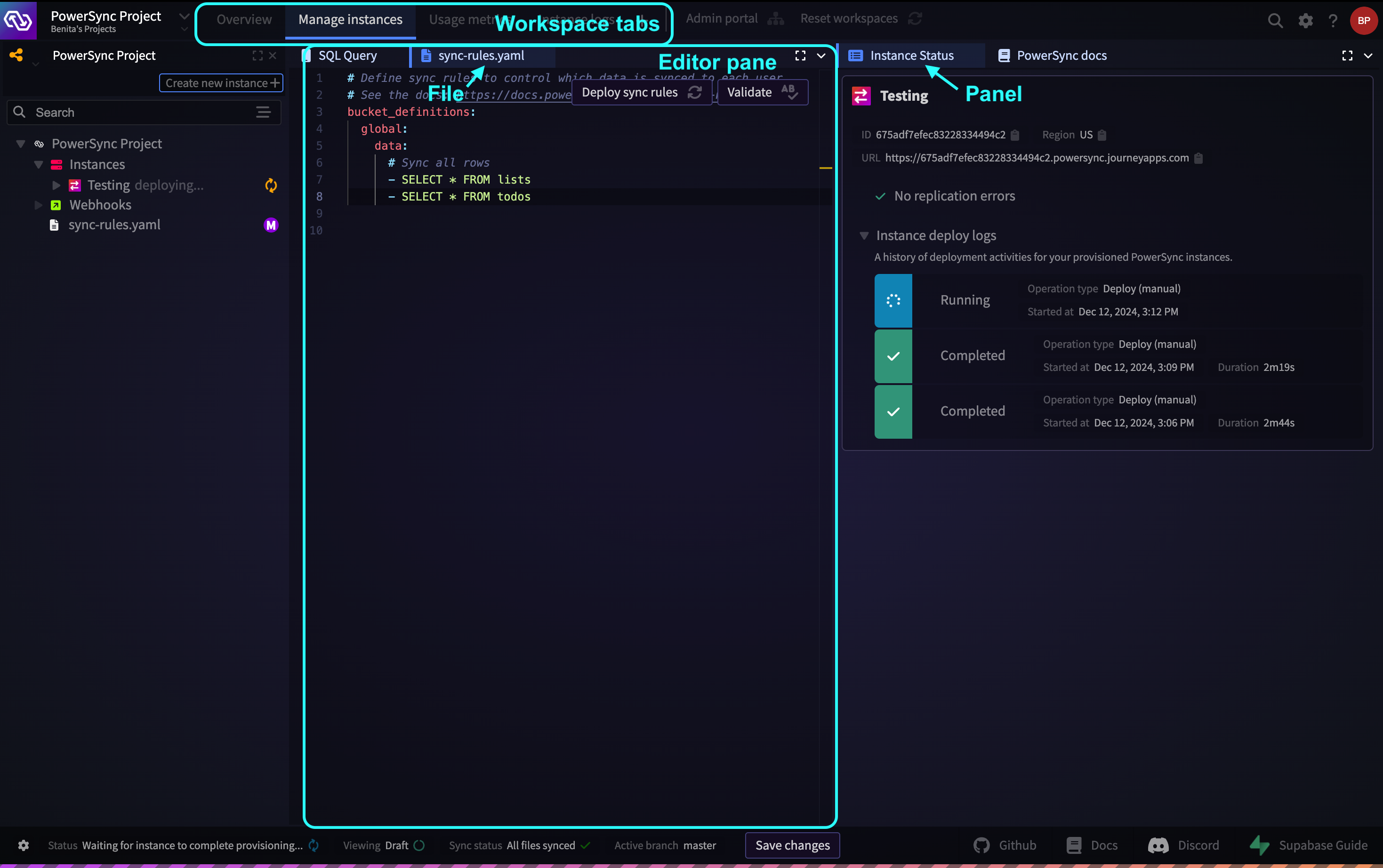Open status bar settings gear
1383x868 pixels.
[x=23, y=845]
